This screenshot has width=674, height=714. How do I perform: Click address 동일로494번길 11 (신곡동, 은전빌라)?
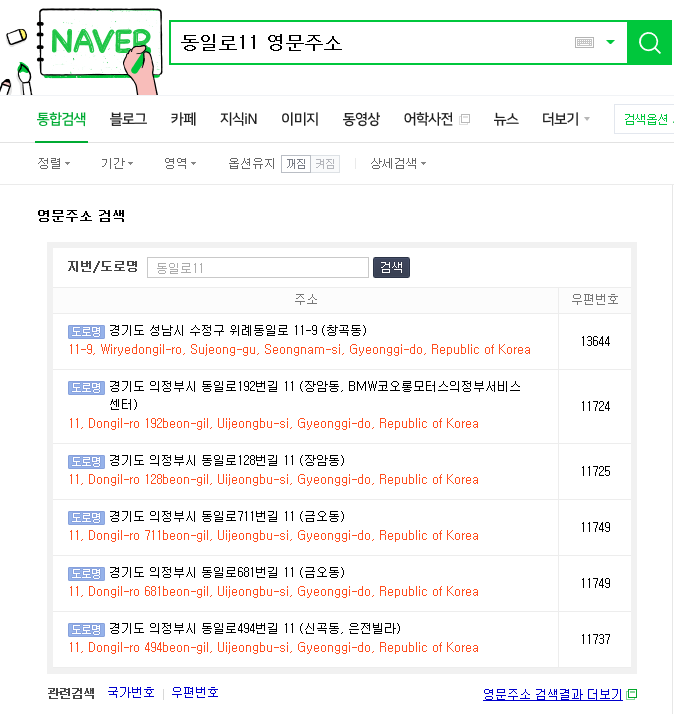point(255,629)
